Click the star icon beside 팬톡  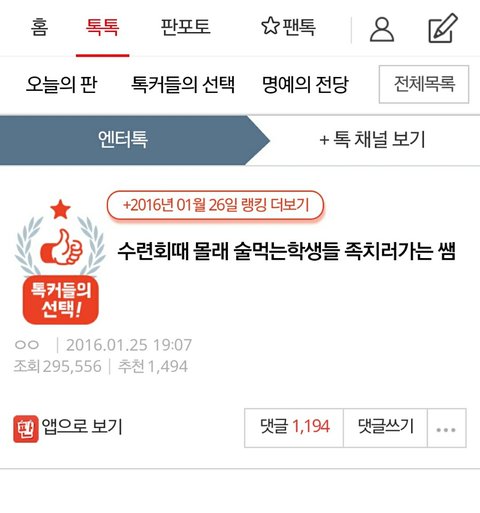coord(270,26)
